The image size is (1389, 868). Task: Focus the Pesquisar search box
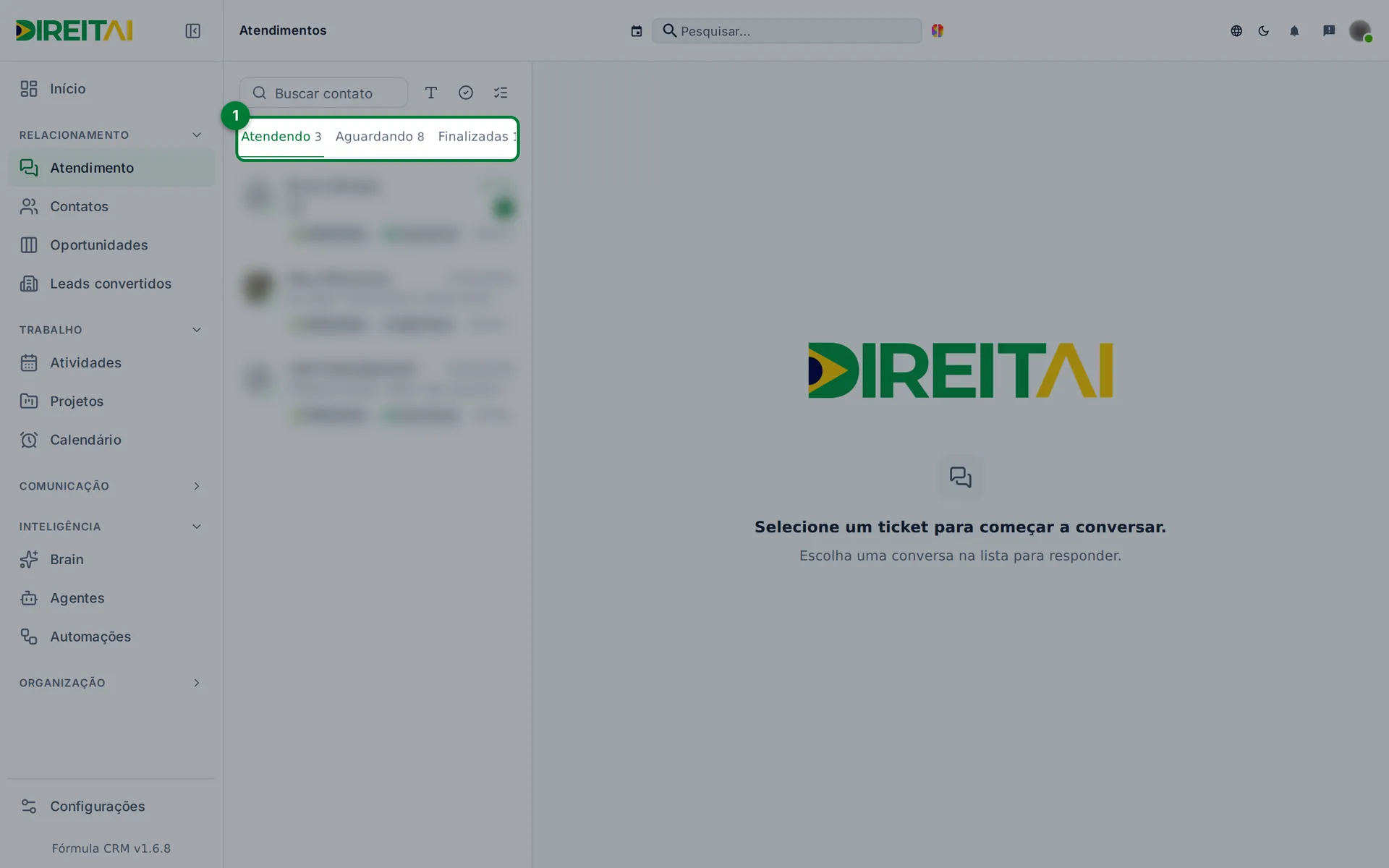point(787,30)
